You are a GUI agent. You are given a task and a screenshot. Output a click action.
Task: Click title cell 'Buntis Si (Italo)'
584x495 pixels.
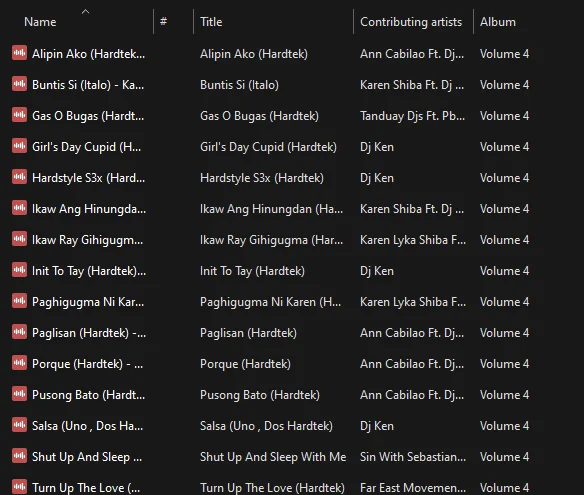(x=239, y=85)
